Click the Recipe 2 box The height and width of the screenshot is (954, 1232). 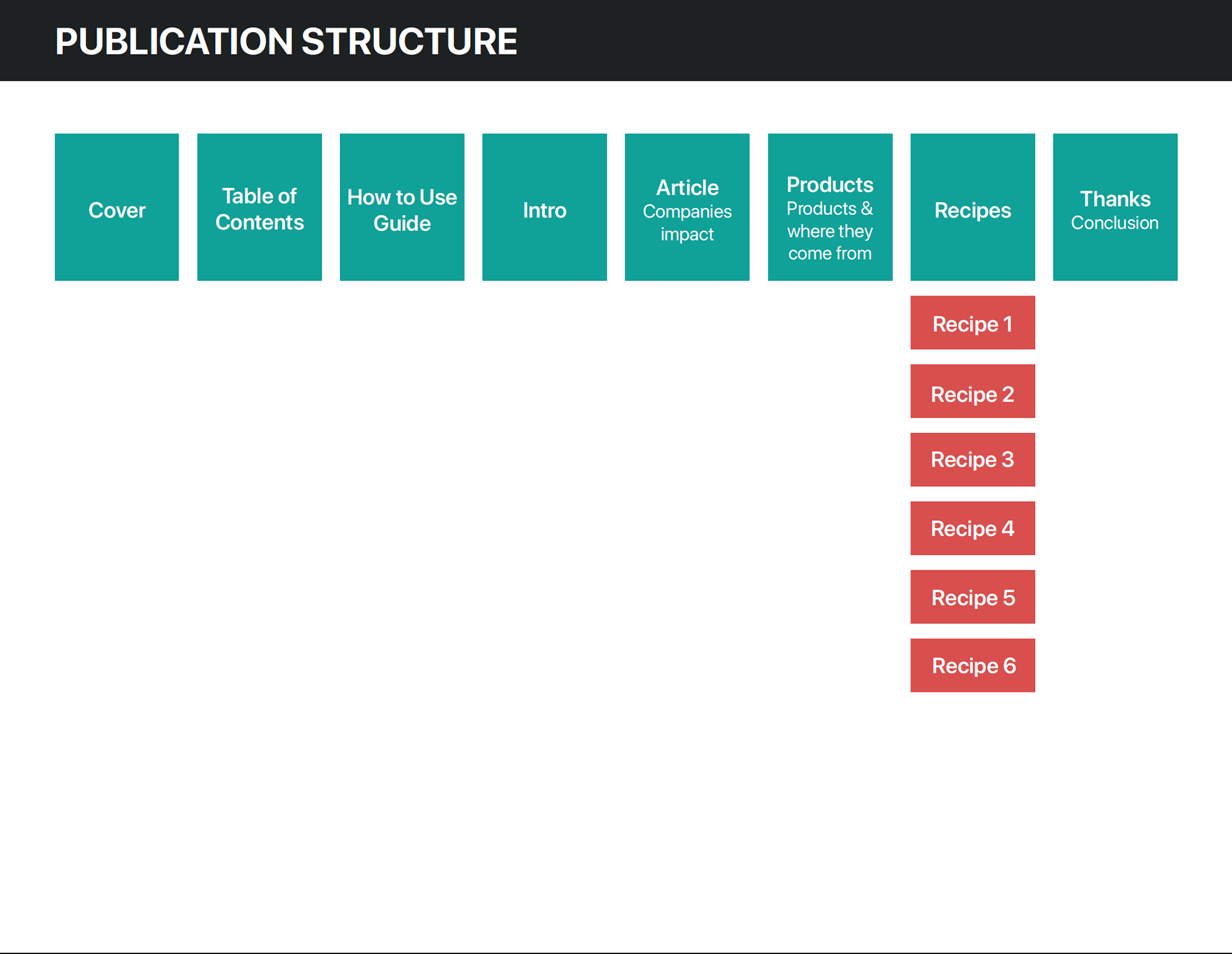(x=972, y=391)
